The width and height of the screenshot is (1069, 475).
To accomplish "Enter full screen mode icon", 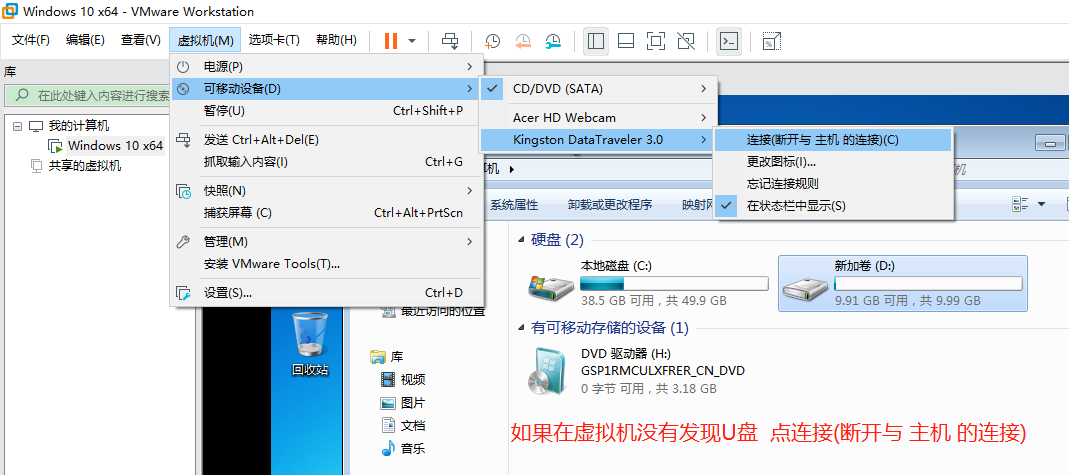I will click(656, 41).
